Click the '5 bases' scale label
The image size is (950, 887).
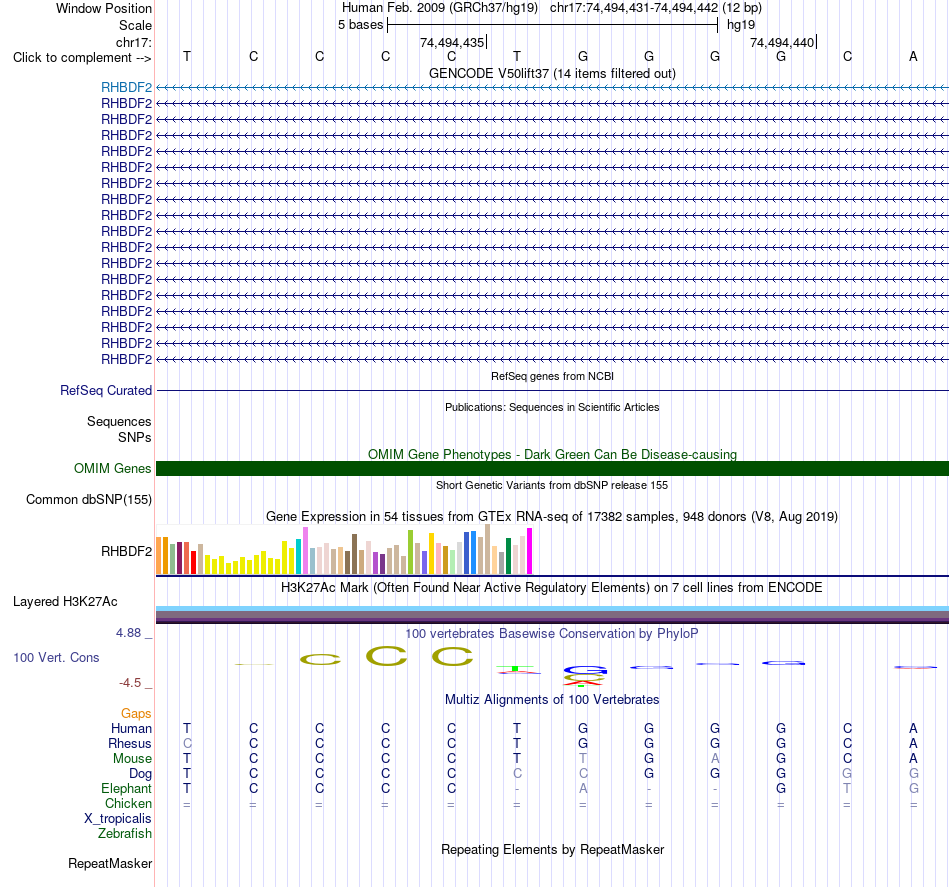[360, 25]
